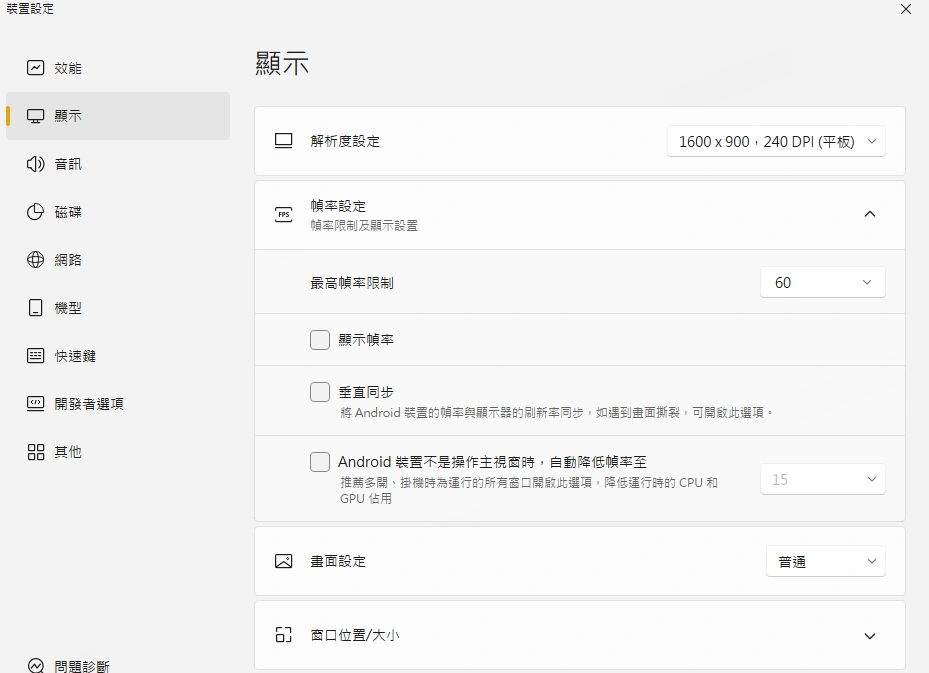
Task: Open the 解析度設定 resolution dropdown
Action: point(776,141)
